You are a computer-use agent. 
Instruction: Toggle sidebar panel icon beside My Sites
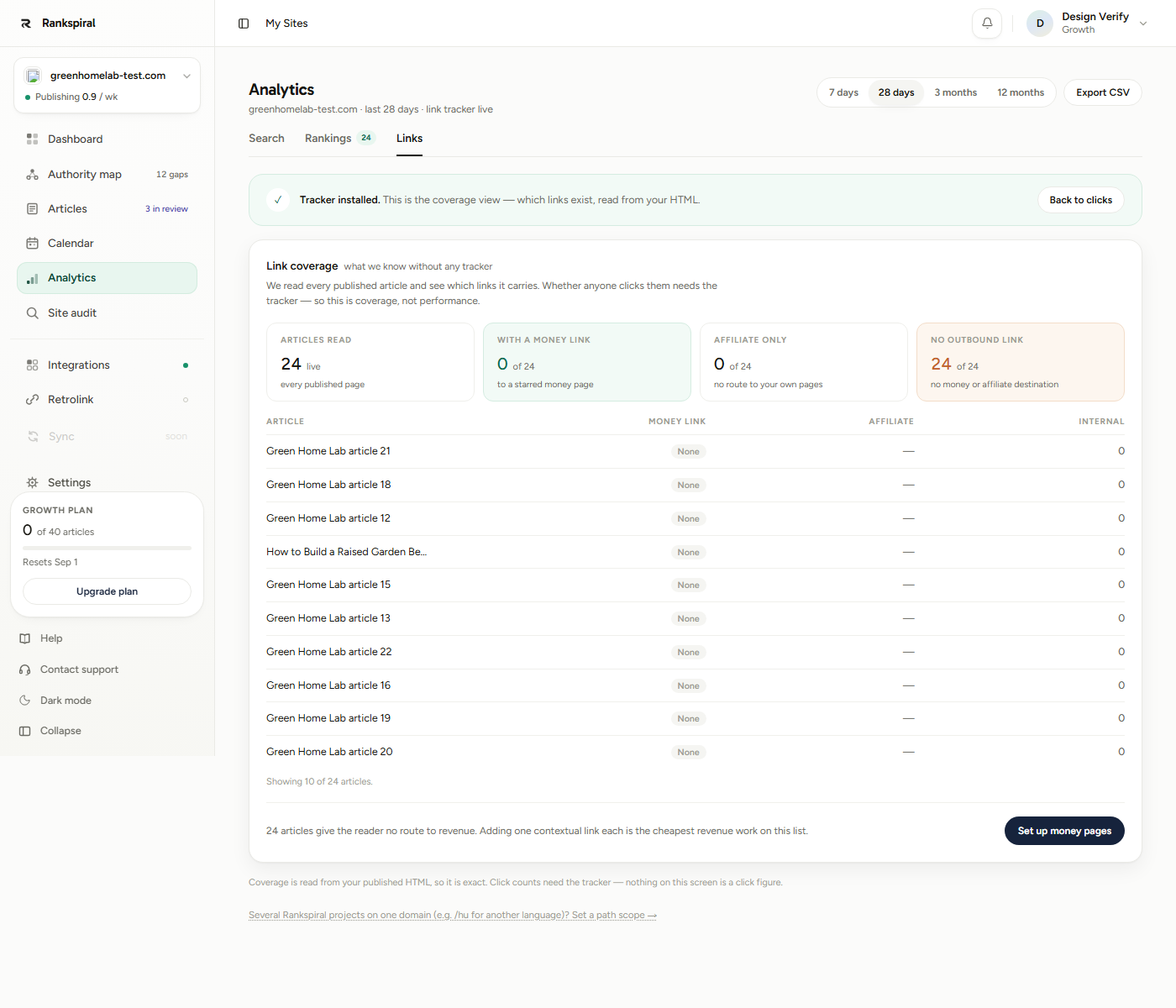point(244,24)
